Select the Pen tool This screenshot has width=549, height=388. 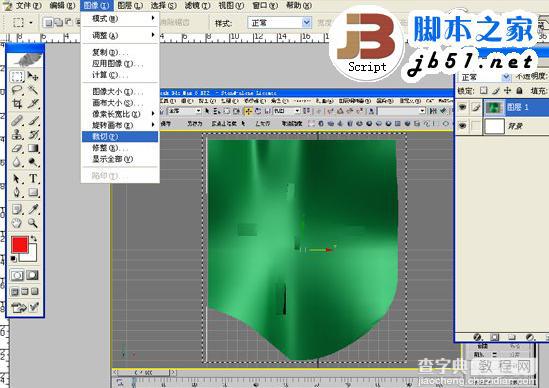[17, 192]
